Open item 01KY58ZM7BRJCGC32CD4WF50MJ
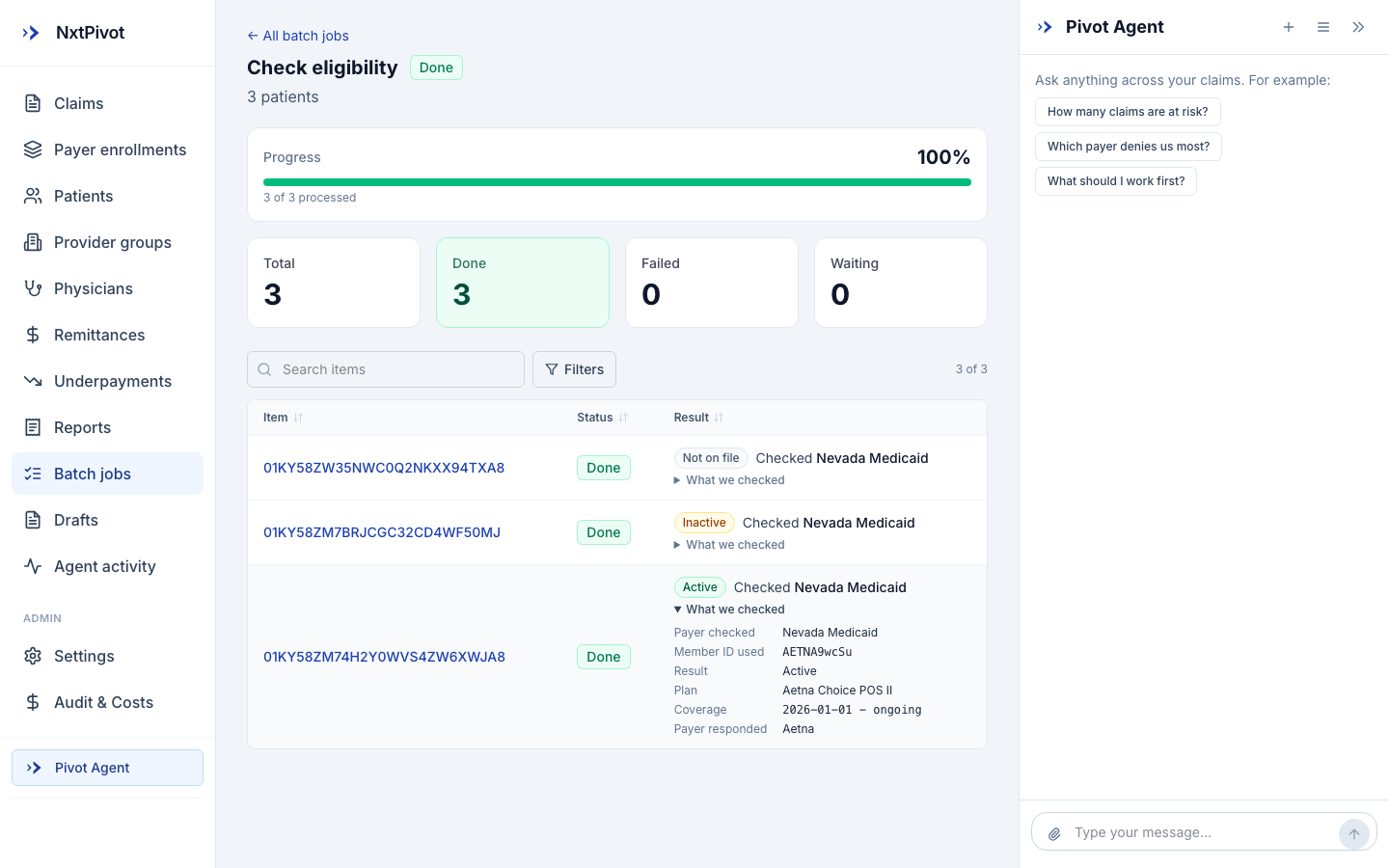The width and height of the screenshot is (1389, 868). coord(382,532)
